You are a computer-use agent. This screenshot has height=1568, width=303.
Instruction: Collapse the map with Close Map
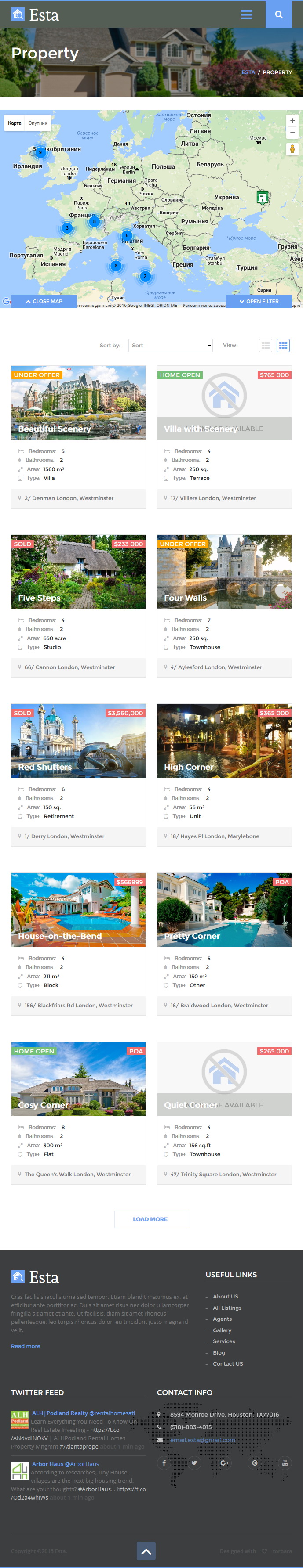point(44,301)
